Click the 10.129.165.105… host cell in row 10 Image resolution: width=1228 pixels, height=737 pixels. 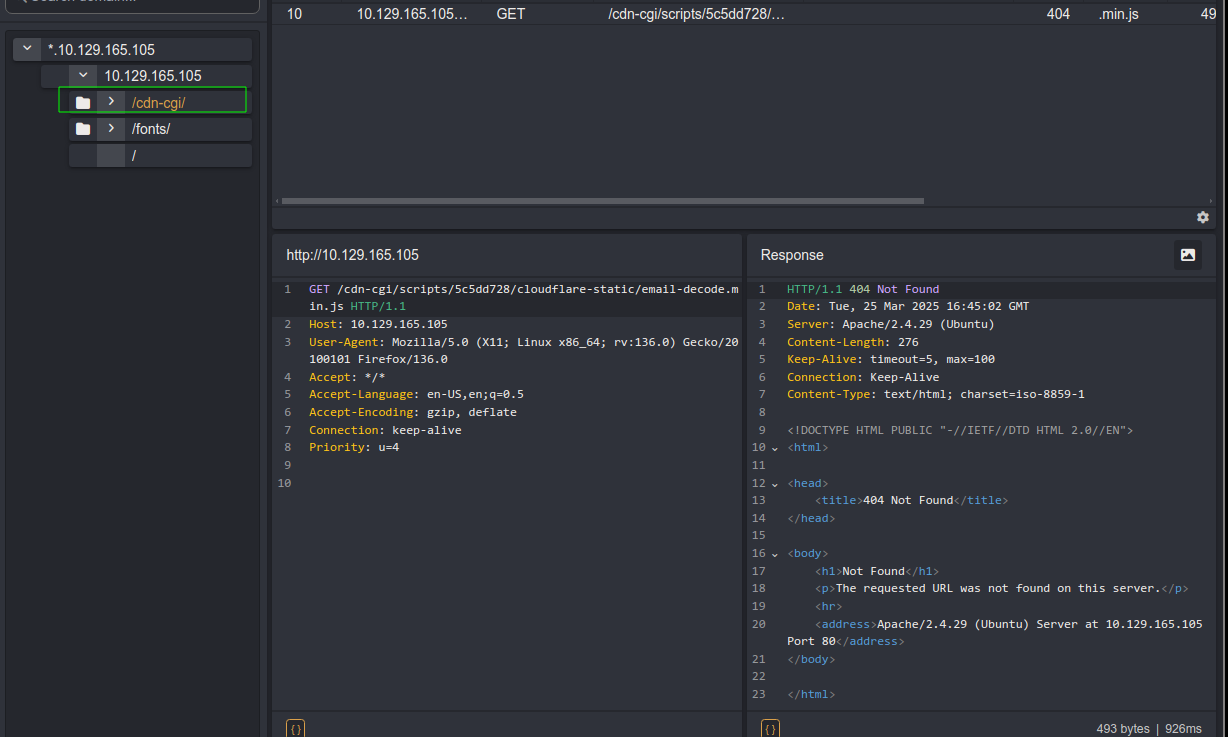(412, 14)
